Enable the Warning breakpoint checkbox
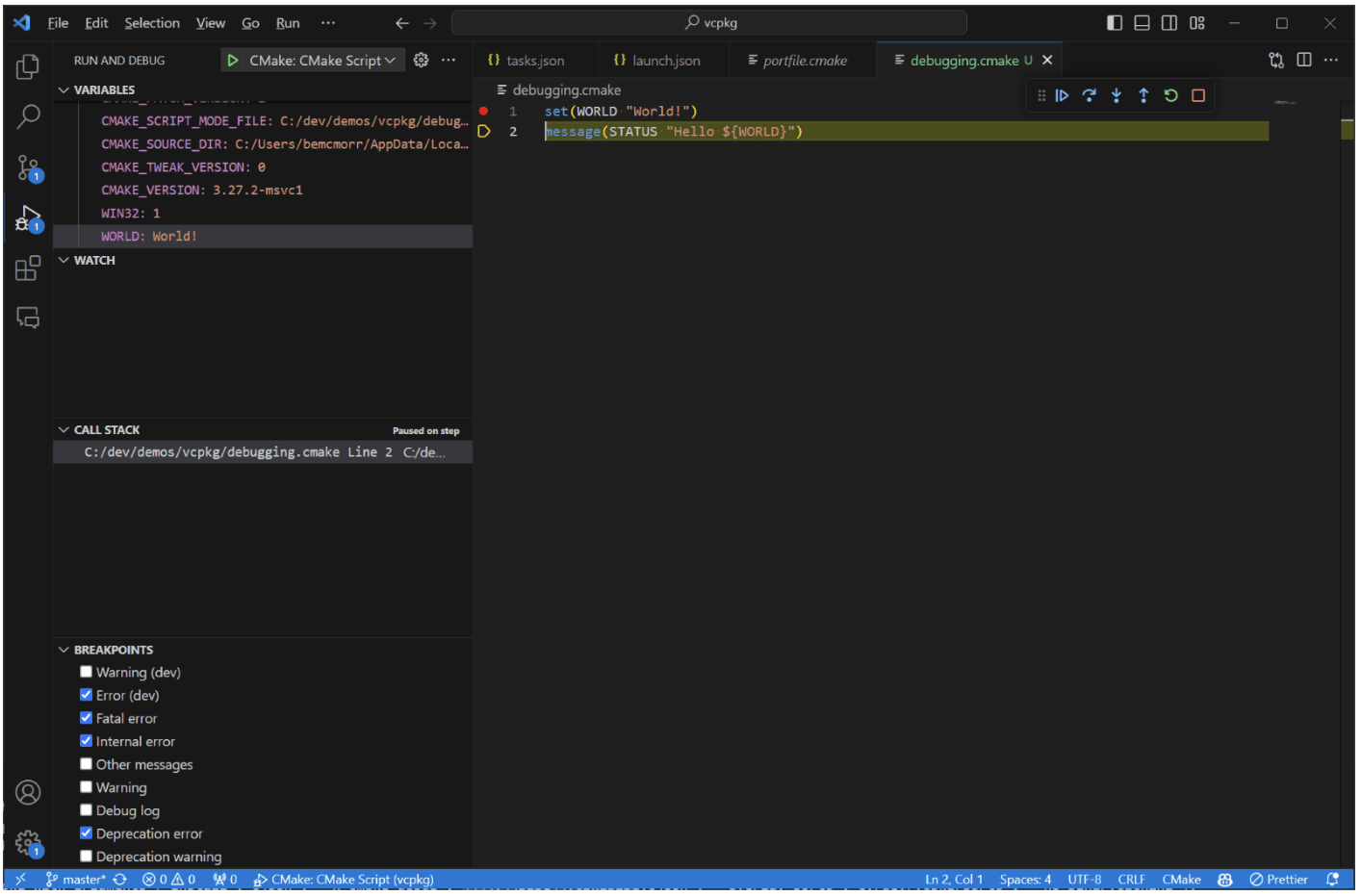The width and height of the screenshot is (1361, 896). point(86,786)
